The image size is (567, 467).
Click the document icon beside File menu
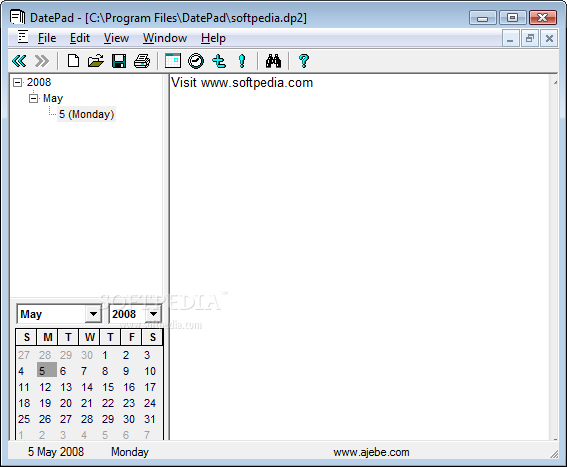23,37
